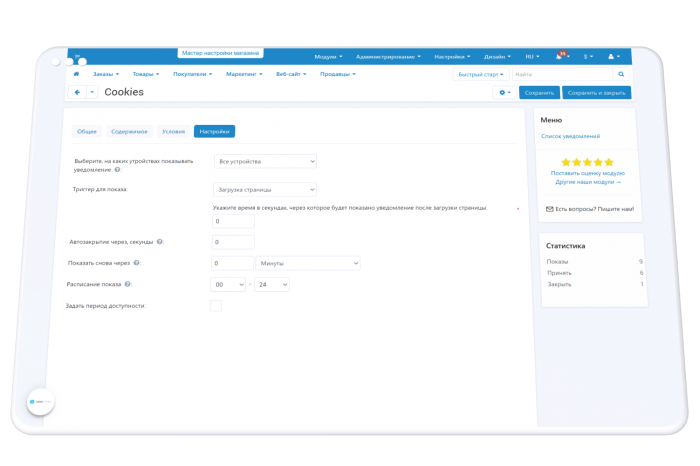Open the dropdown caret next to the back arrow
Viewport: 700px width, 466px height.
pos(92,92)
